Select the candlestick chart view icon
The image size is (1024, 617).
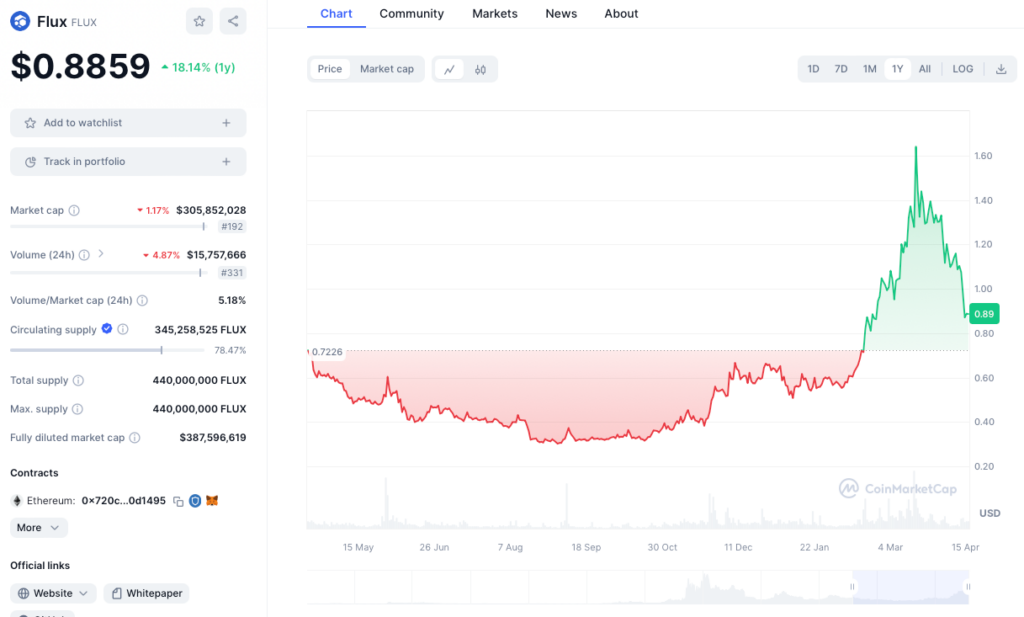[x=481, y=69]
